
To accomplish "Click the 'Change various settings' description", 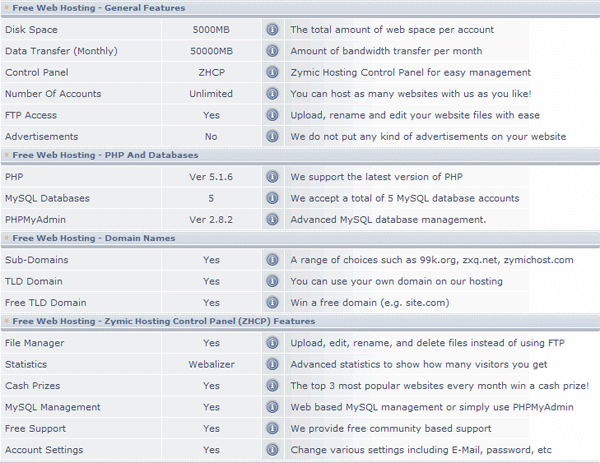I will [x=421, y=450].
